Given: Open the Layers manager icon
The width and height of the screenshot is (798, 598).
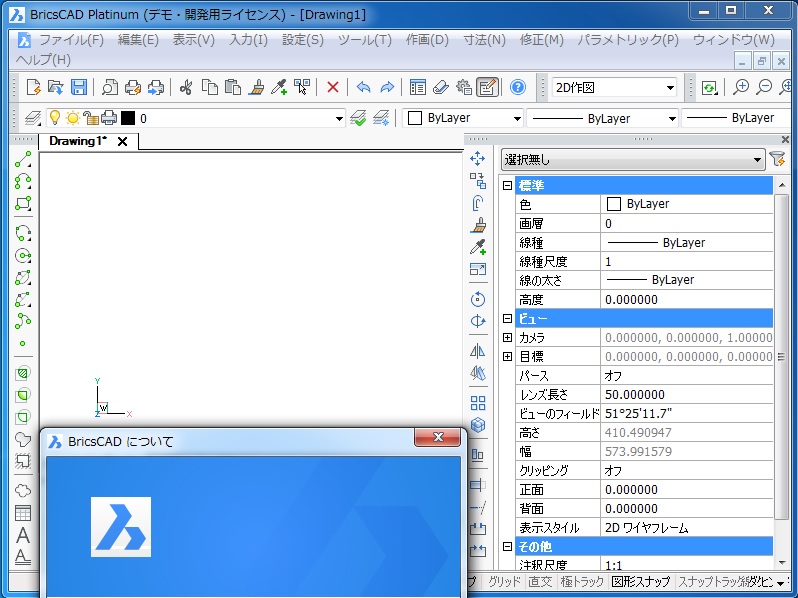Looking at the screenshot, I should tap(33, 118).
